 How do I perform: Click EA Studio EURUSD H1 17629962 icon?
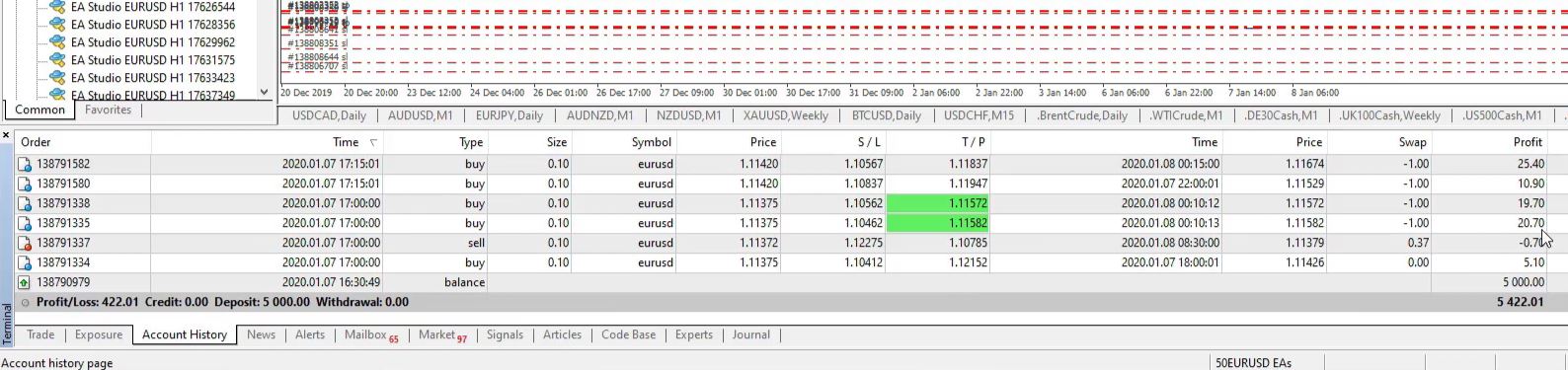click(57, 42)
